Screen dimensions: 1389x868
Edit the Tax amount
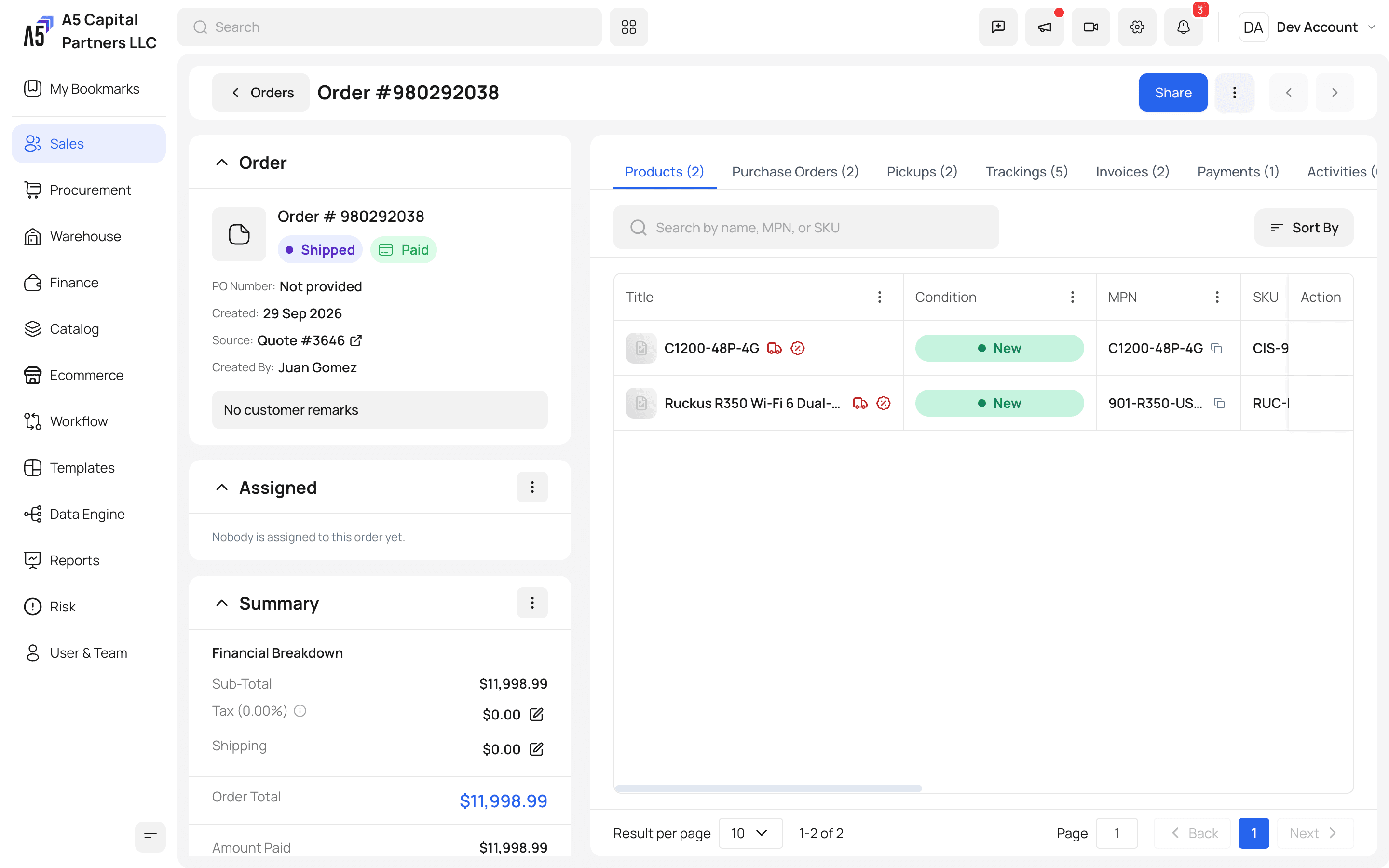click(536, 714)
